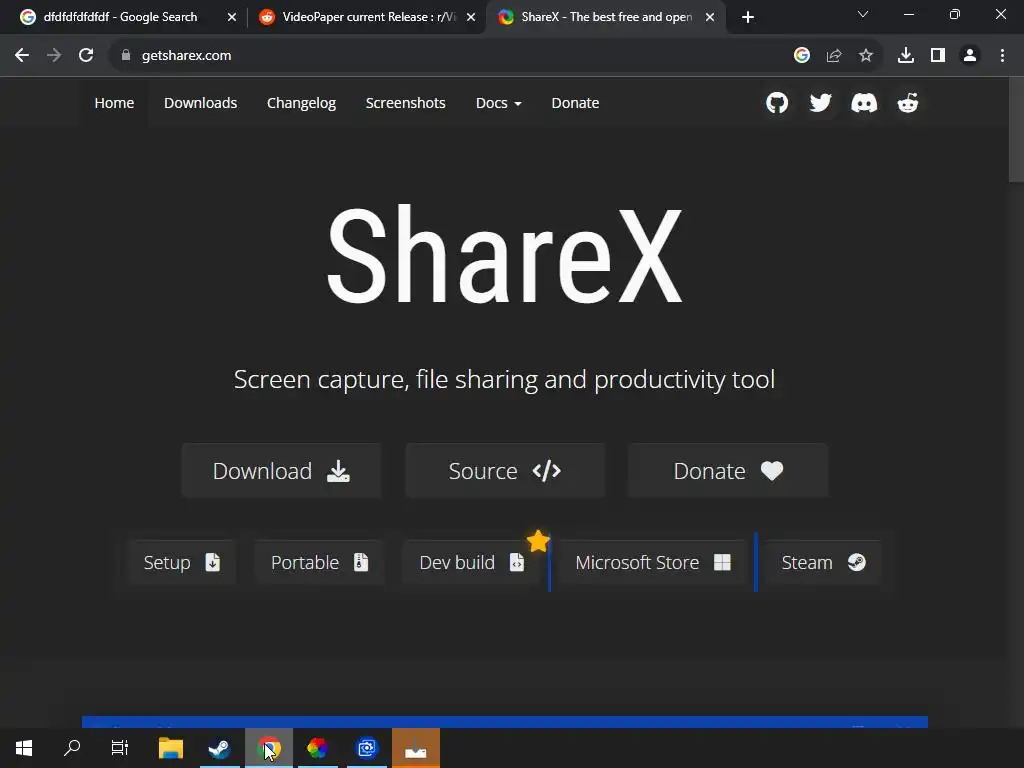Open the Steam download option
Image resolution: width=1024 pixels, height=768 pixels.
pyautogui.click(x=823, y=562)
